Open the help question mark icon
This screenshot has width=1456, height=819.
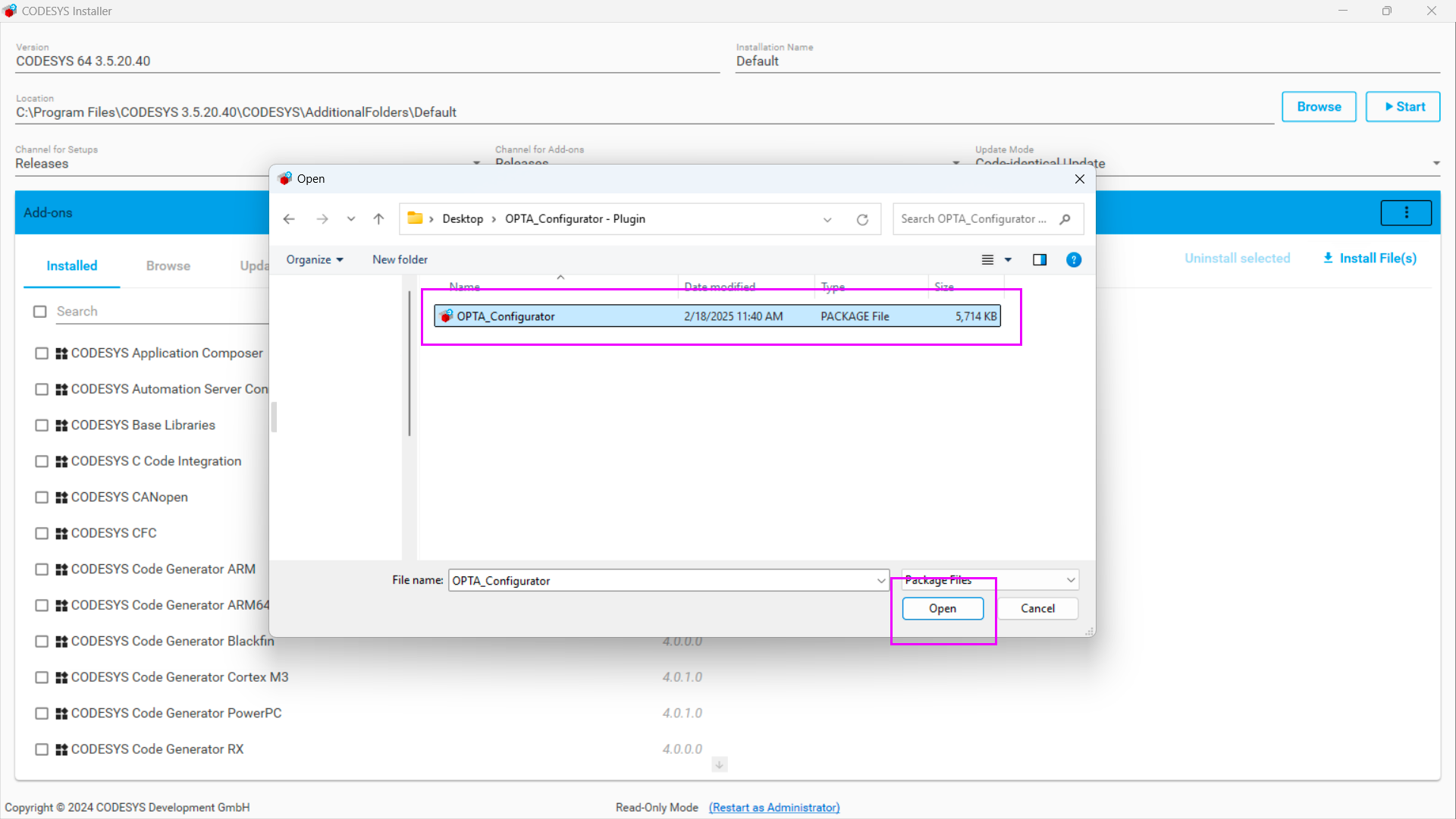click(x=1074, y=260)
